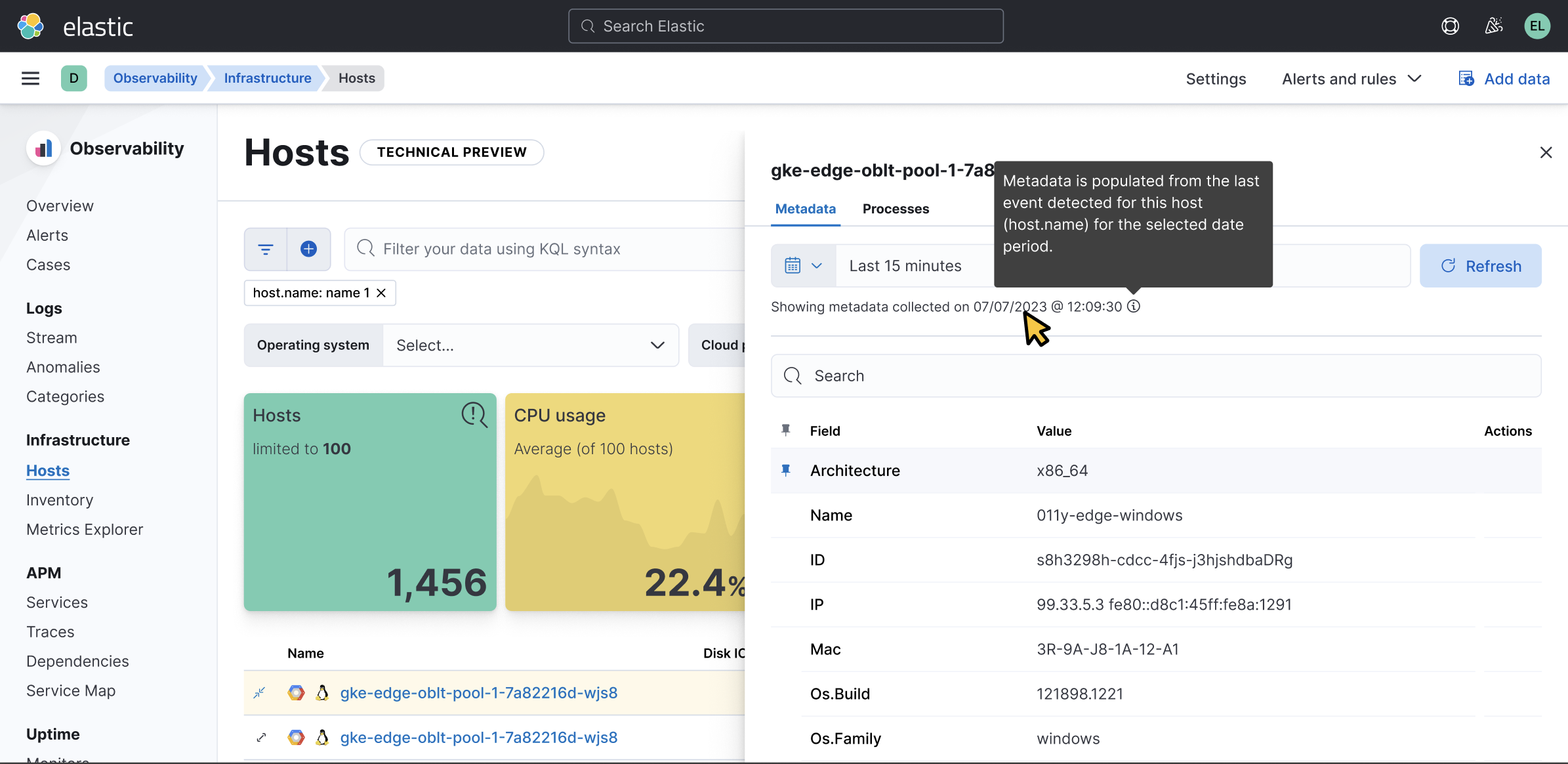The height and width of the screenshot is (764, 1568).
Task: Open the Operating system Select dropdown
Action: coord(530,345)
